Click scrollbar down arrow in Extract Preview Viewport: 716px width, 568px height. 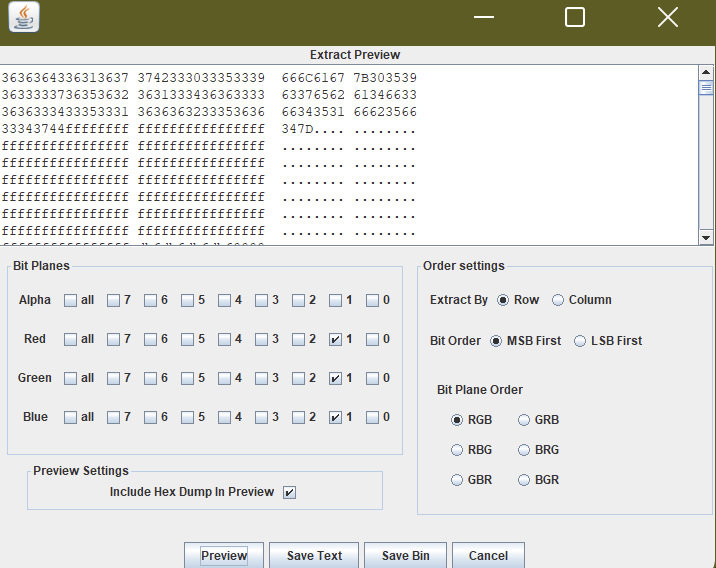coord(706,237)
